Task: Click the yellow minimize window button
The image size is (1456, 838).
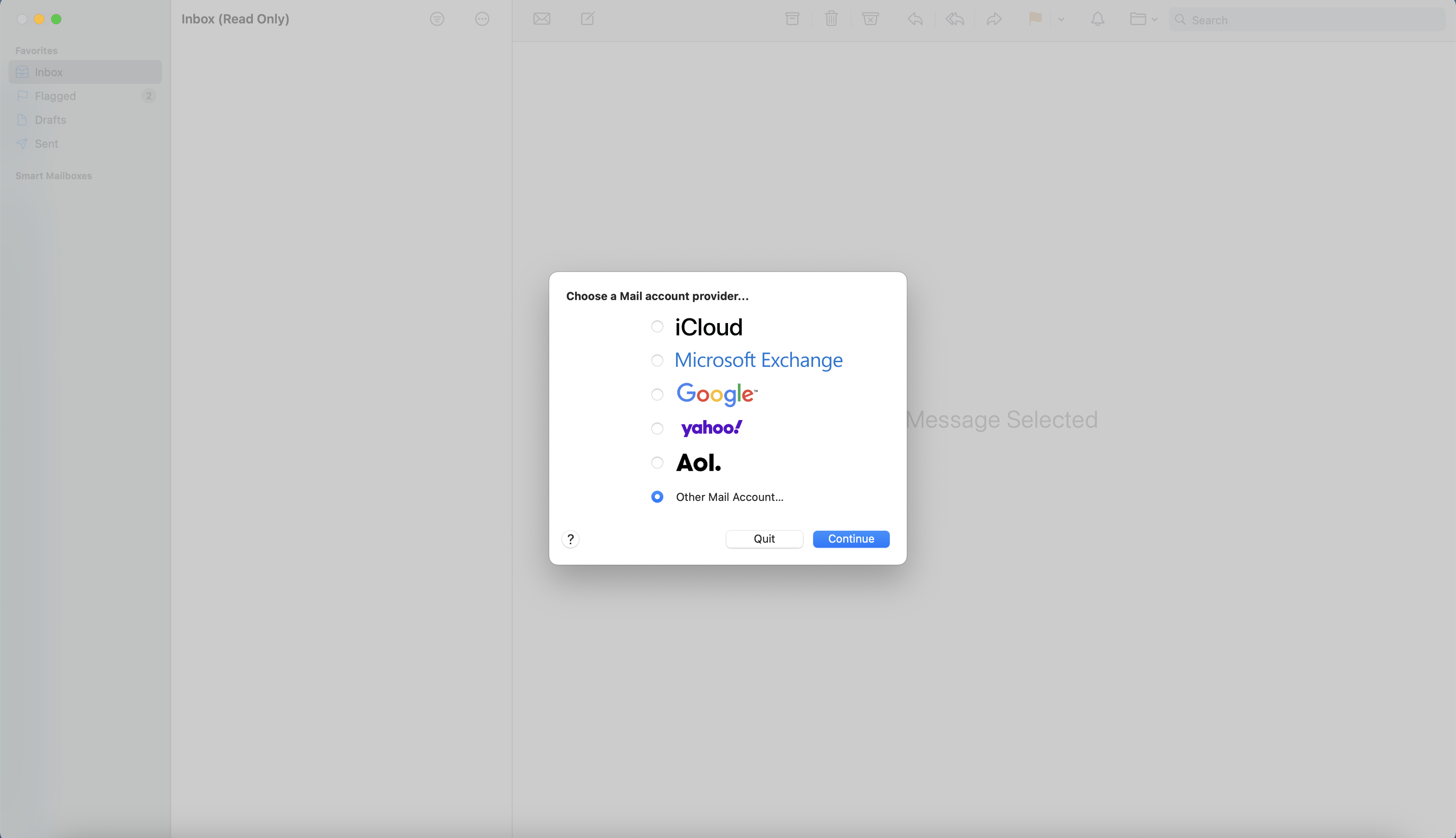Action: point(39,19)
